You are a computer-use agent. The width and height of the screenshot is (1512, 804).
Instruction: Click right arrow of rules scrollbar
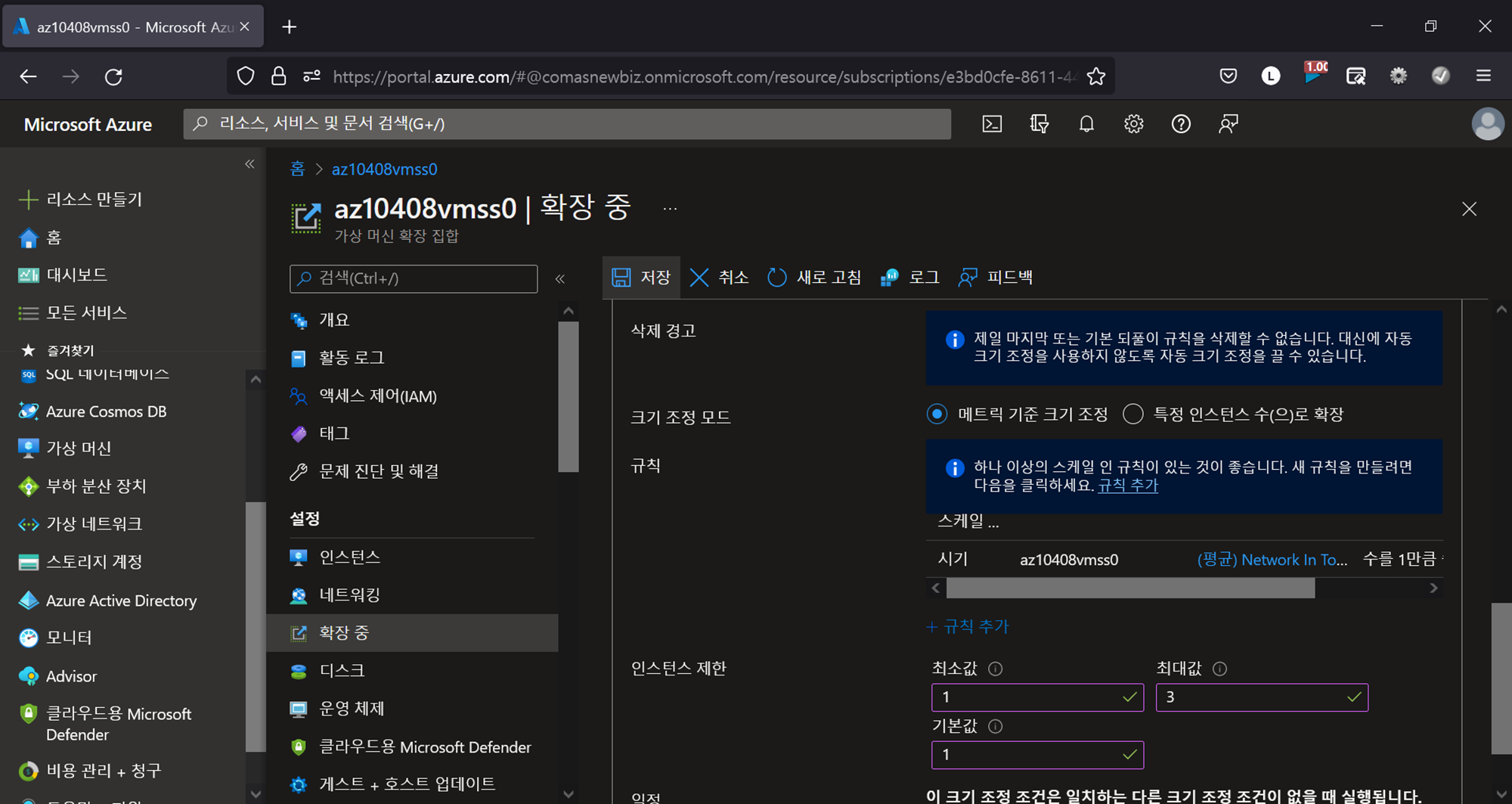click(x=1433, y=588)
